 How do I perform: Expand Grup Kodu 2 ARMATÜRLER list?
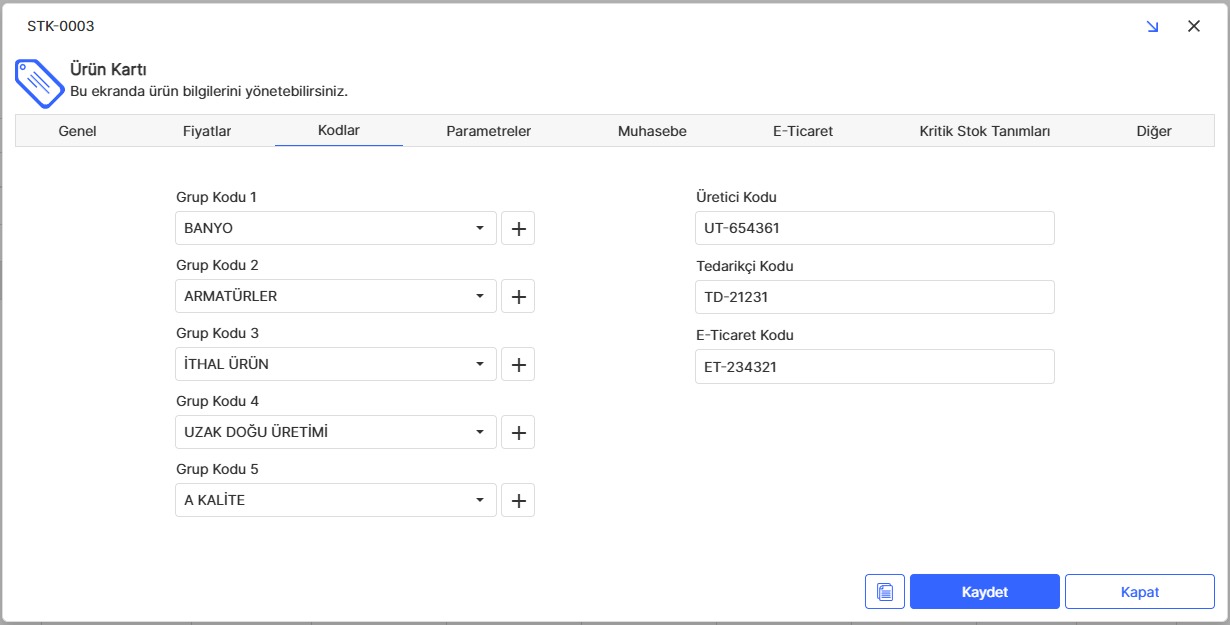click(480, 296)
